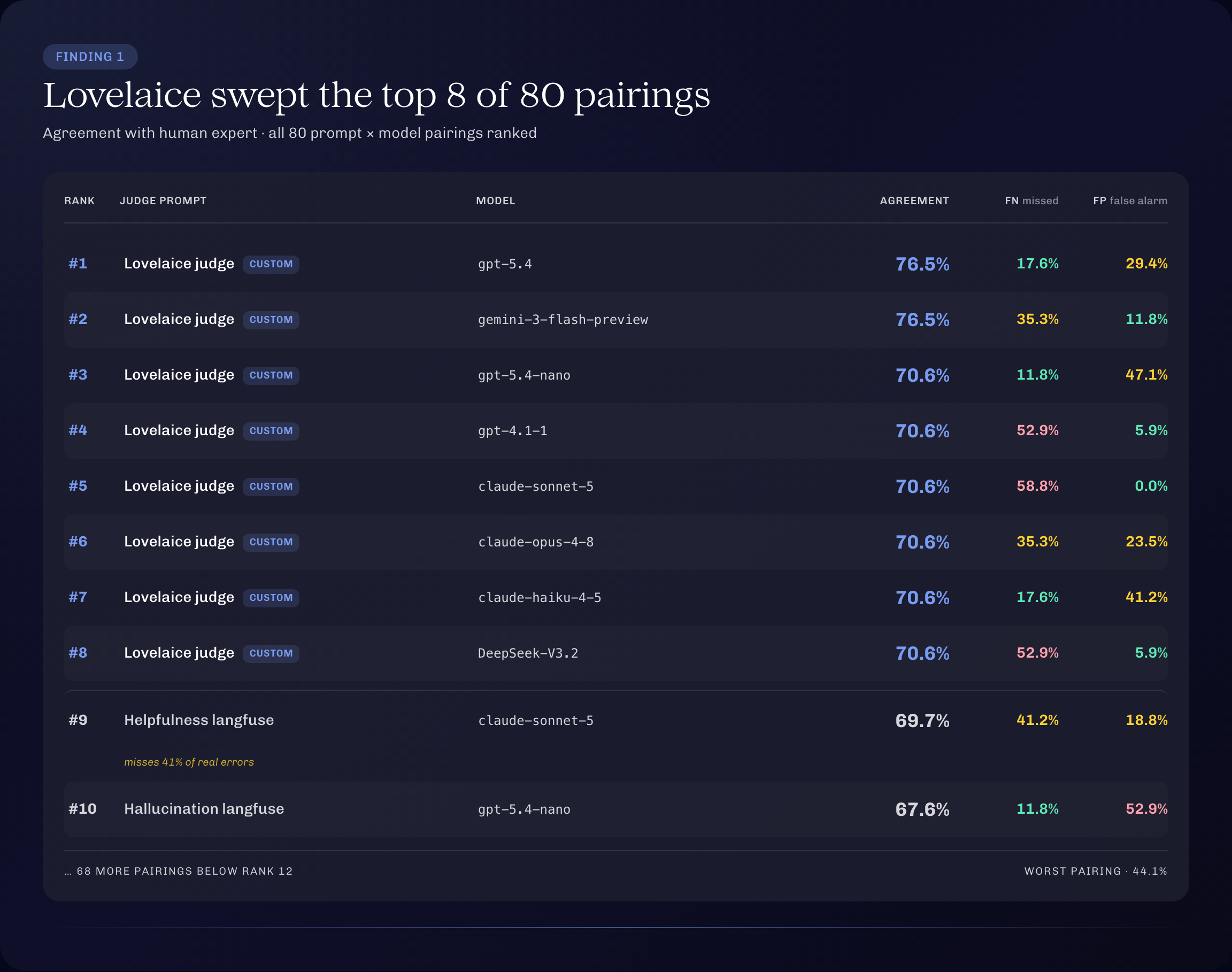
Task: Click the gpt-4.1-1 model name
Action: 512,431
